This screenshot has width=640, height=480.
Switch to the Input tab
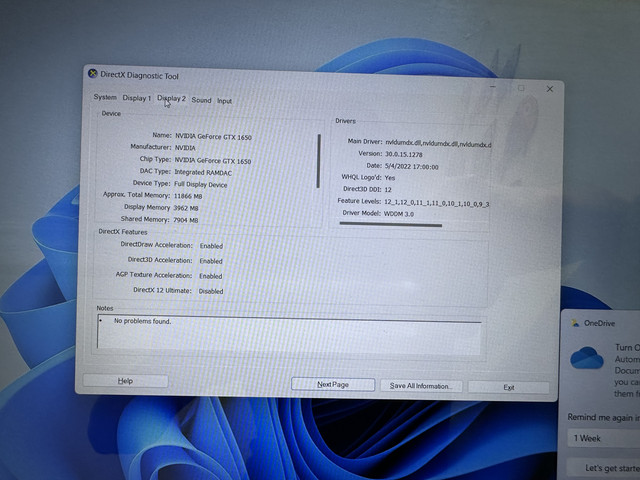(224, 101)
